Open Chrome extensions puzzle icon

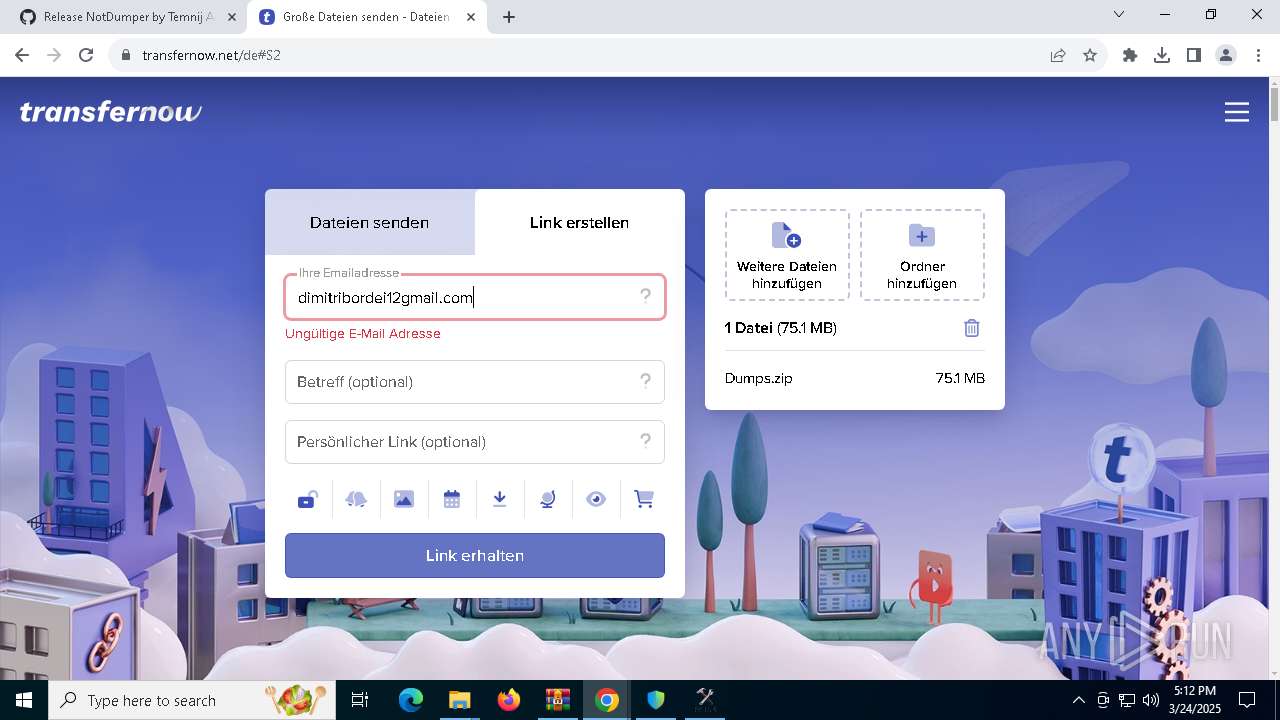1130,55
